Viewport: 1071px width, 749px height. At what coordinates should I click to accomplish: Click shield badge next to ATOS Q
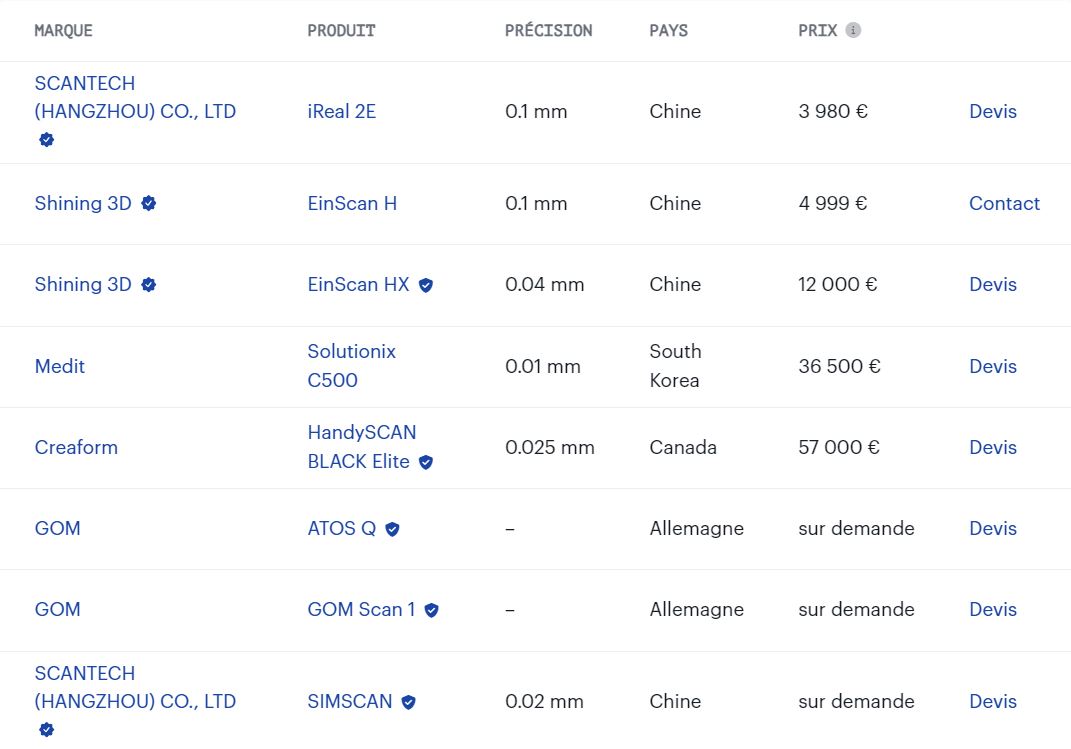392,529
